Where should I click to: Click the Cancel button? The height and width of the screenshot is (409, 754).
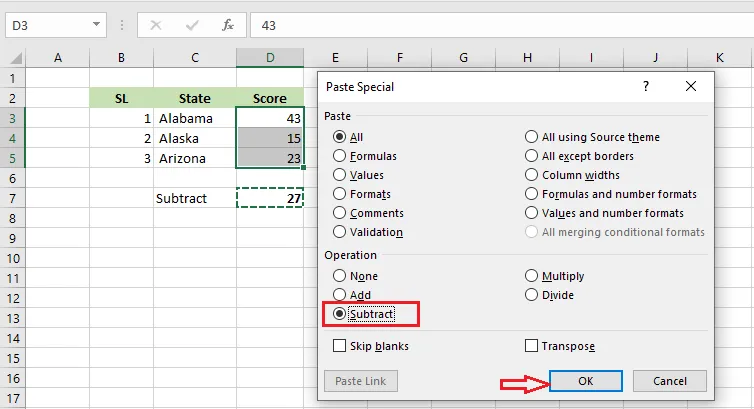pos(670,381)
